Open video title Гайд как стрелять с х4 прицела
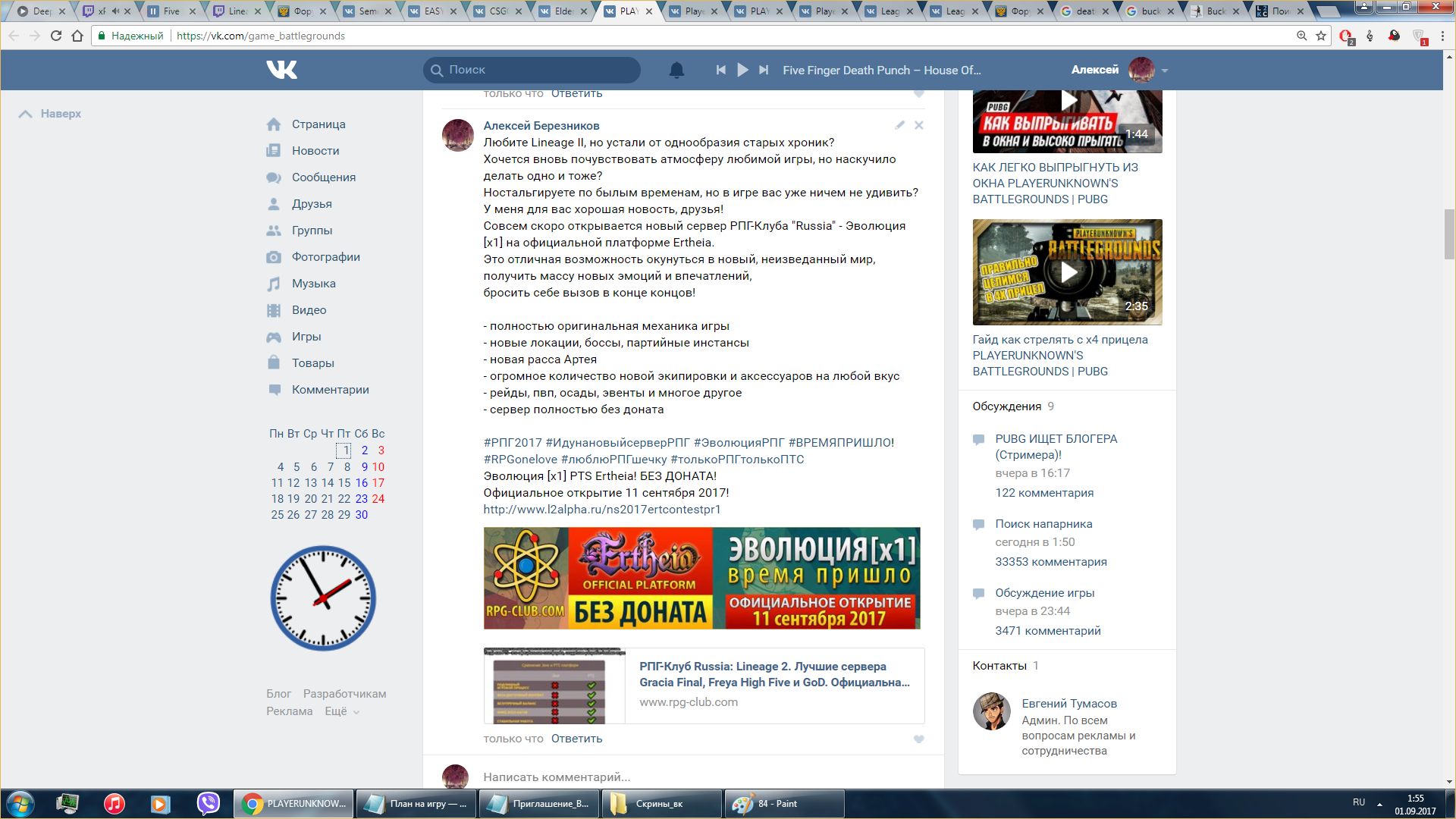This screenshot has width=1456, height=819. coord(1060,356)
